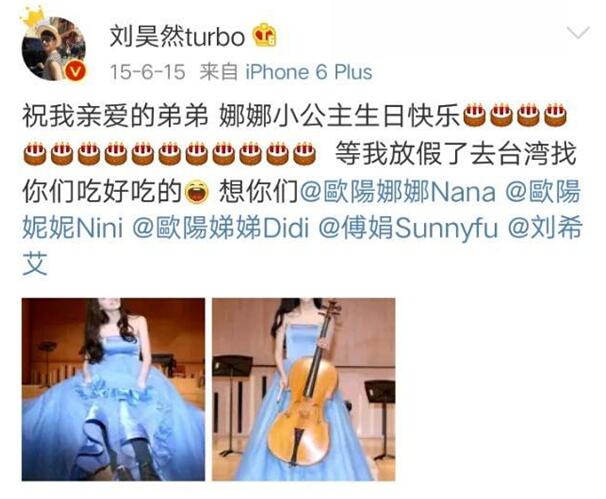
Task: Expand the post options chevron
Action: pyautogui.click(x=578, y=32)
